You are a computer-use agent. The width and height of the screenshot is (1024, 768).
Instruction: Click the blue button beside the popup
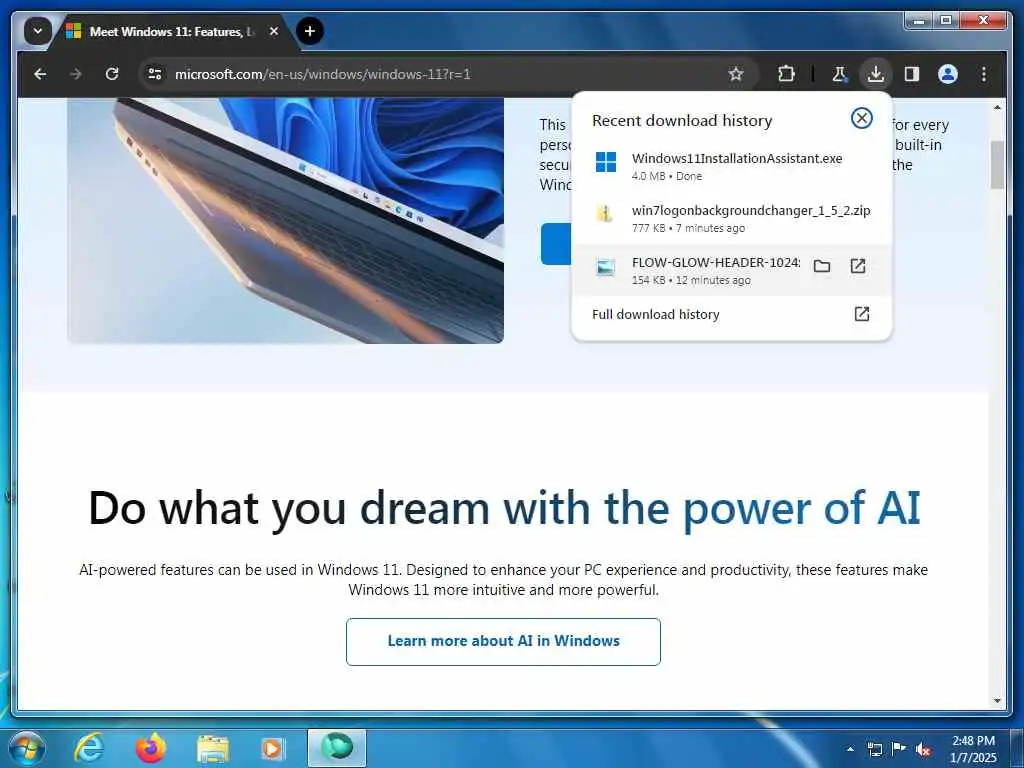click(x=556, y=244)
